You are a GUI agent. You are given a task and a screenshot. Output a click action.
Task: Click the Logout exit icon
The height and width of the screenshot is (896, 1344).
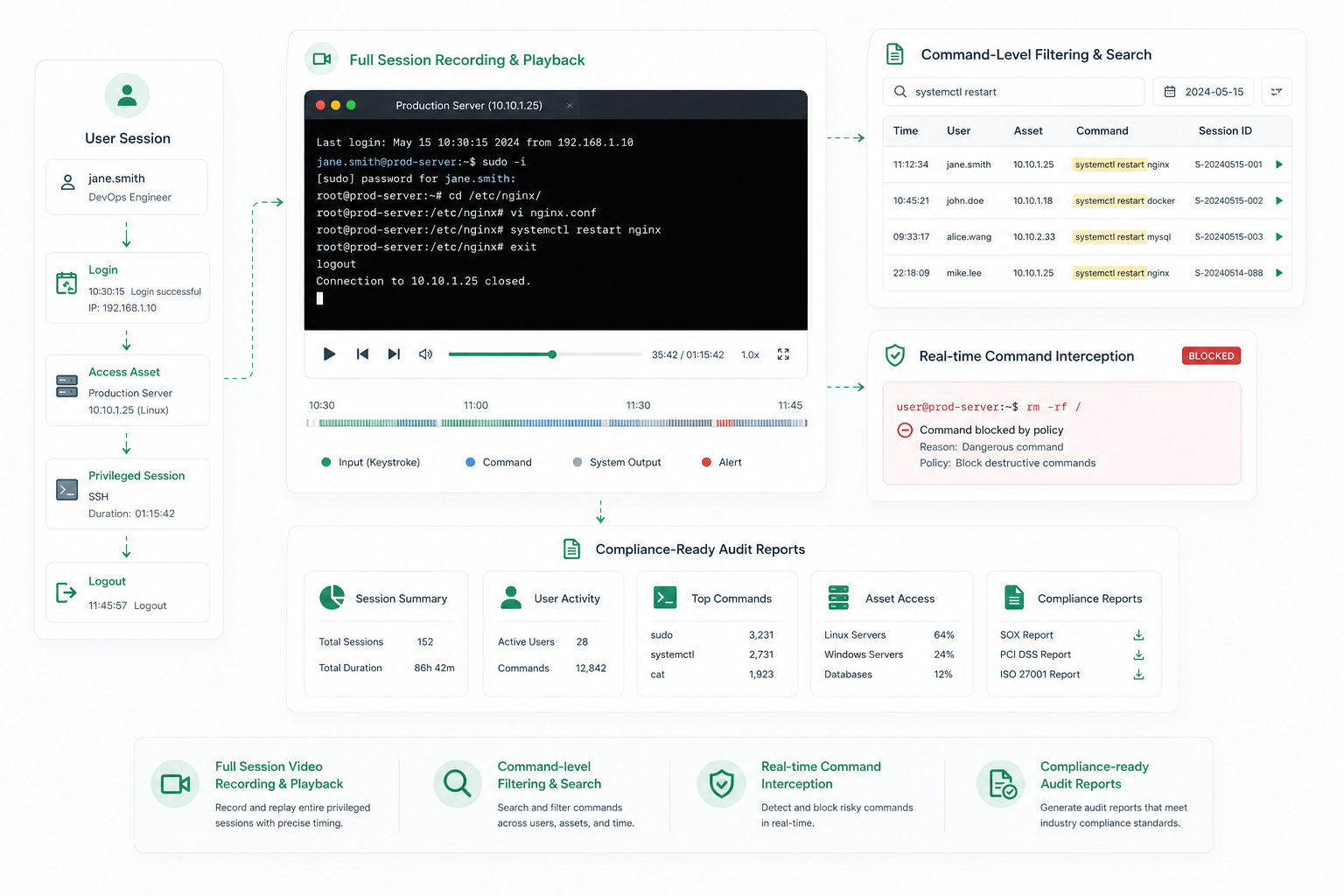click(x=66, y=592)
